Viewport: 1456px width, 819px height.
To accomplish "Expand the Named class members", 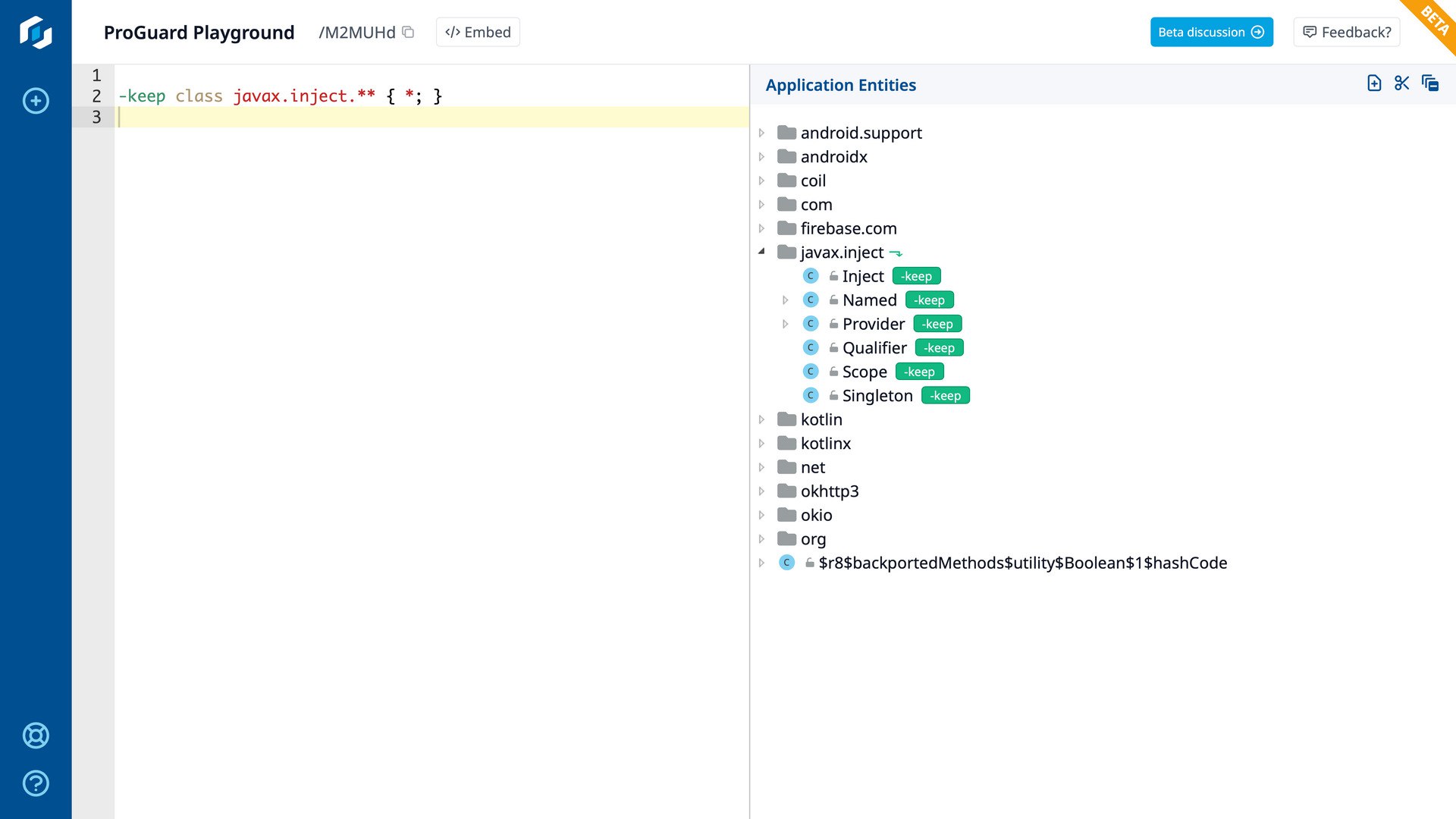I will [785, 300].
